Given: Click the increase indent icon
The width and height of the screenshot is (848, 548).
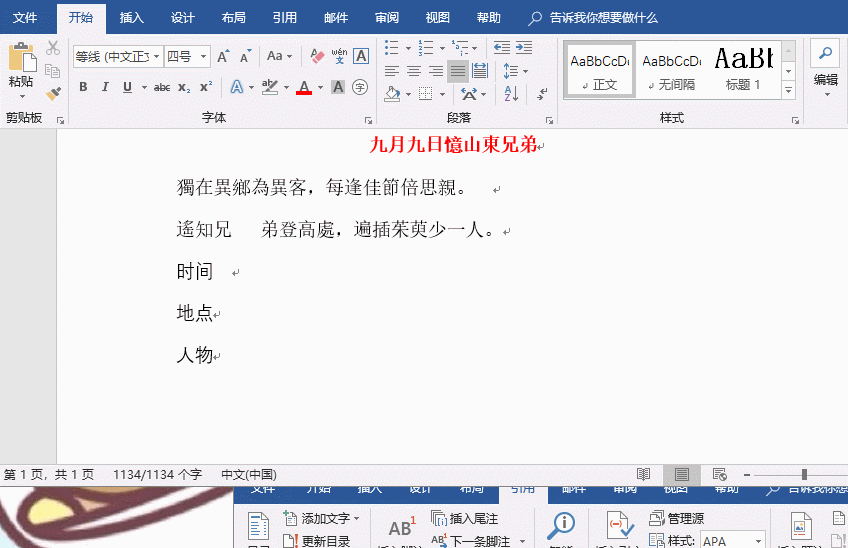Looking at the screenshot, I should (524, 48).
